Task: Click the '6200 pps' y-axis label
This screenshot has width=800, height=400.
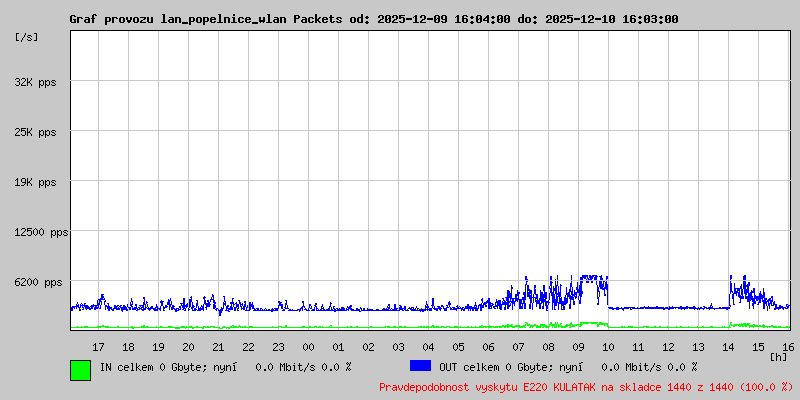Action: (39, 282)
